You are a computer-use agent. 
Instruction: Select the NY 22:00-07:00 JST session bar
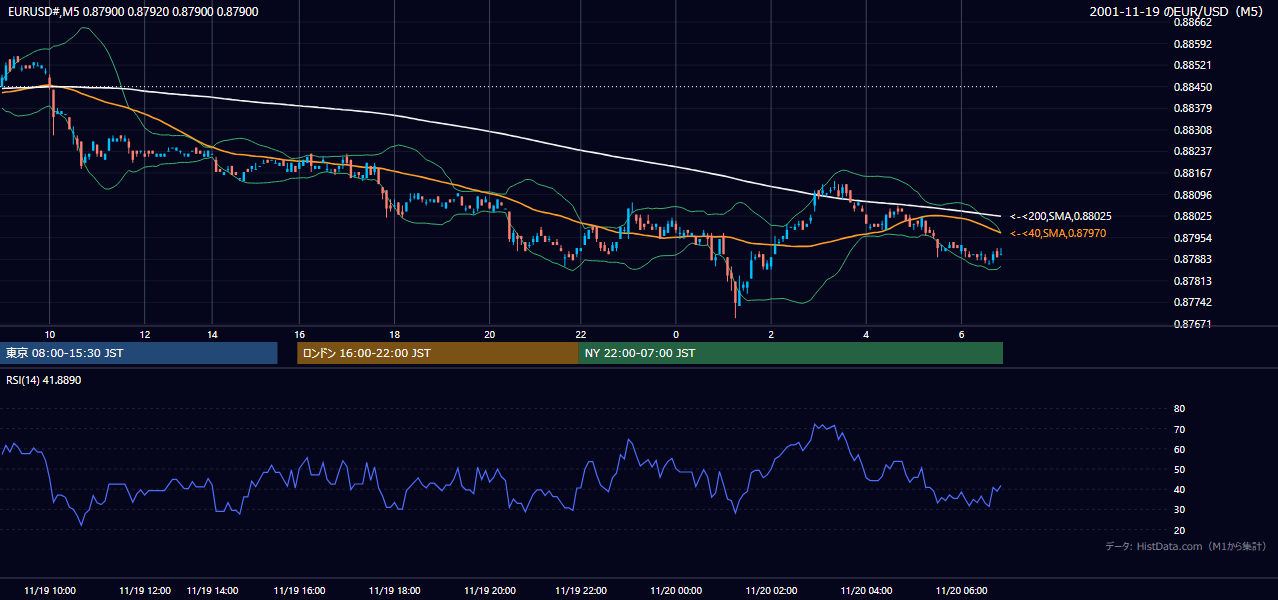(791, 353)
